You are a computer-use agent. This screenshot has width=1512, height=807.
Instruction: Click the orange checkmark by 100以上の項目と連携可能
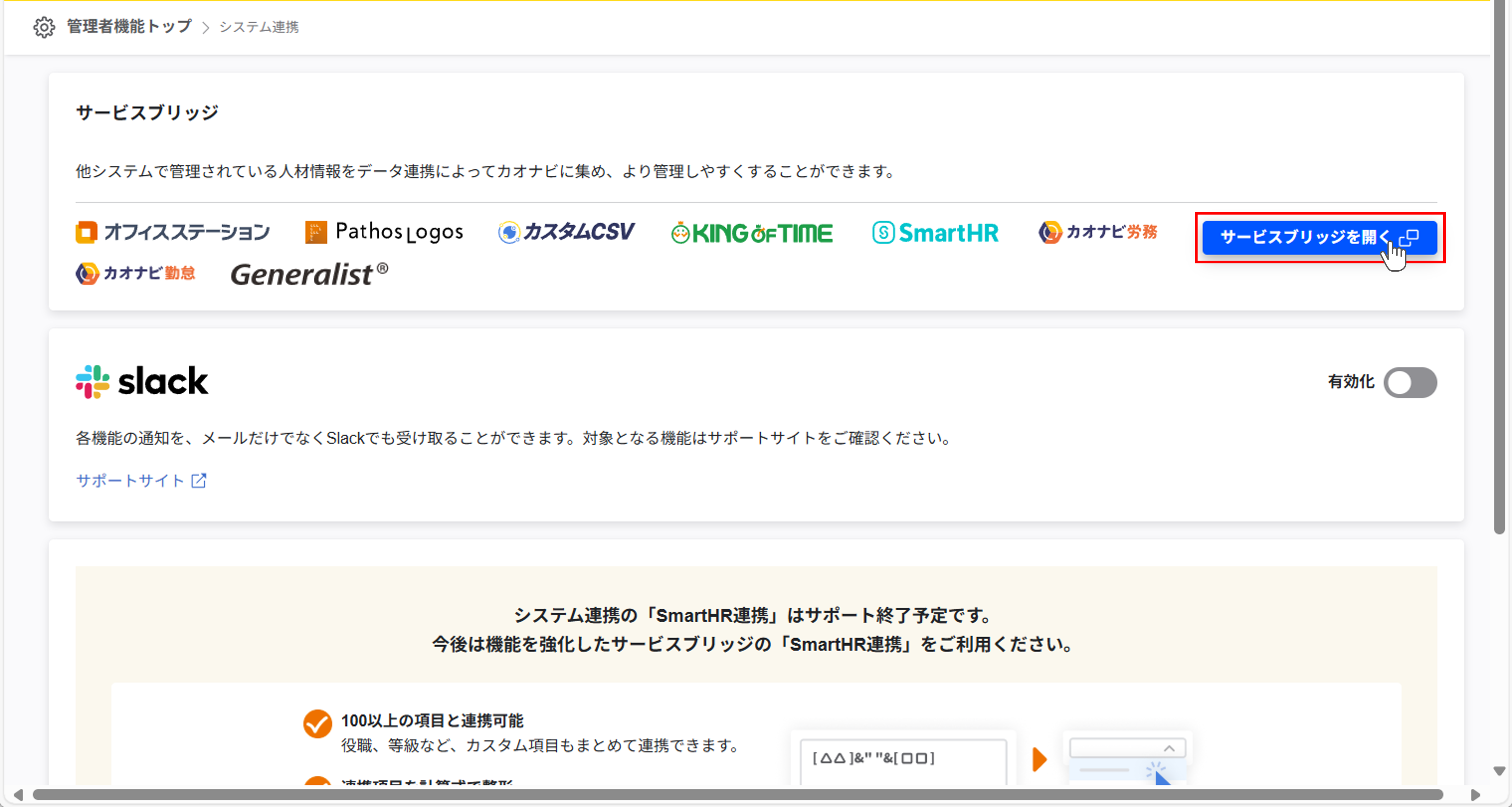(317, 723)
